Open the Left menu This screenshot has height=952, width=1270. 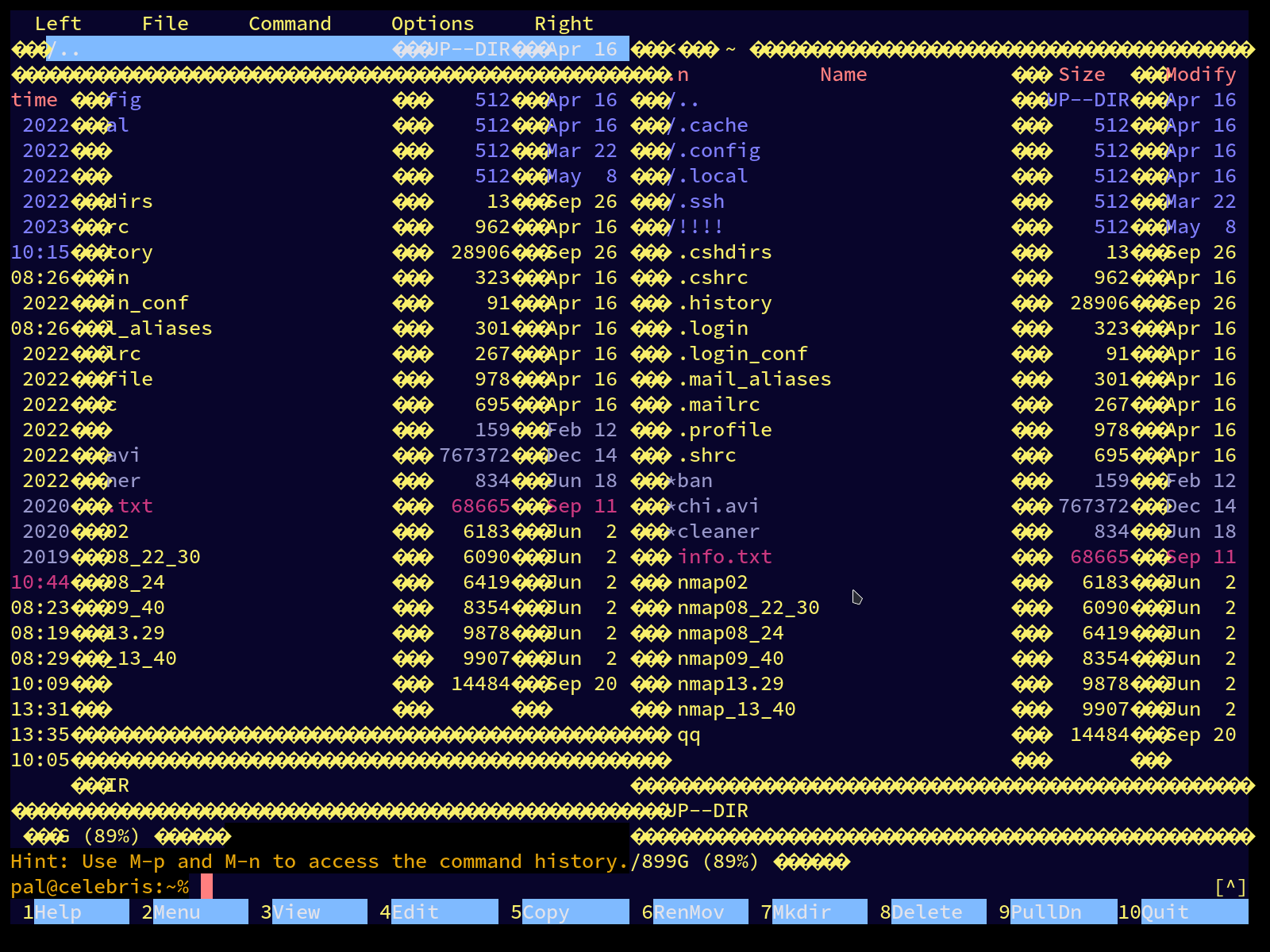pyautogui.click(x=58, y=24)
